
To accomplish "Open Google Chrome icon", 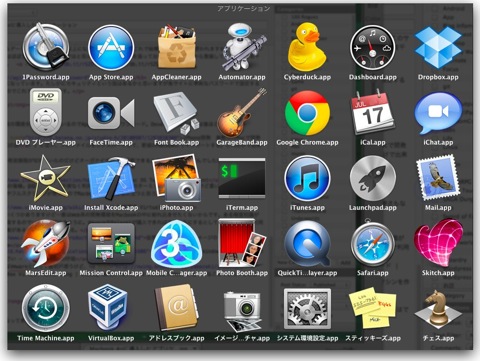I will tap(307, 113).
